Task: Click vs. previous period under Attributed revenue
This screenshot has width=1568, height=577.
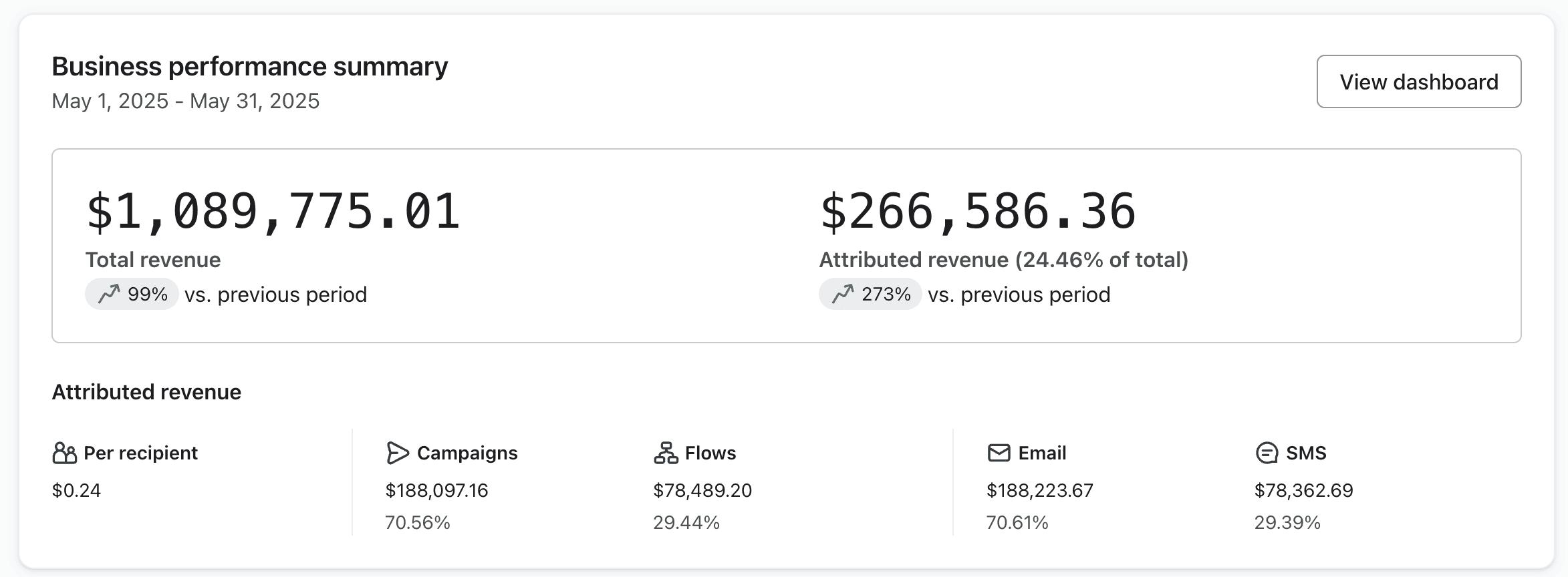Action: click(1019, 295)
